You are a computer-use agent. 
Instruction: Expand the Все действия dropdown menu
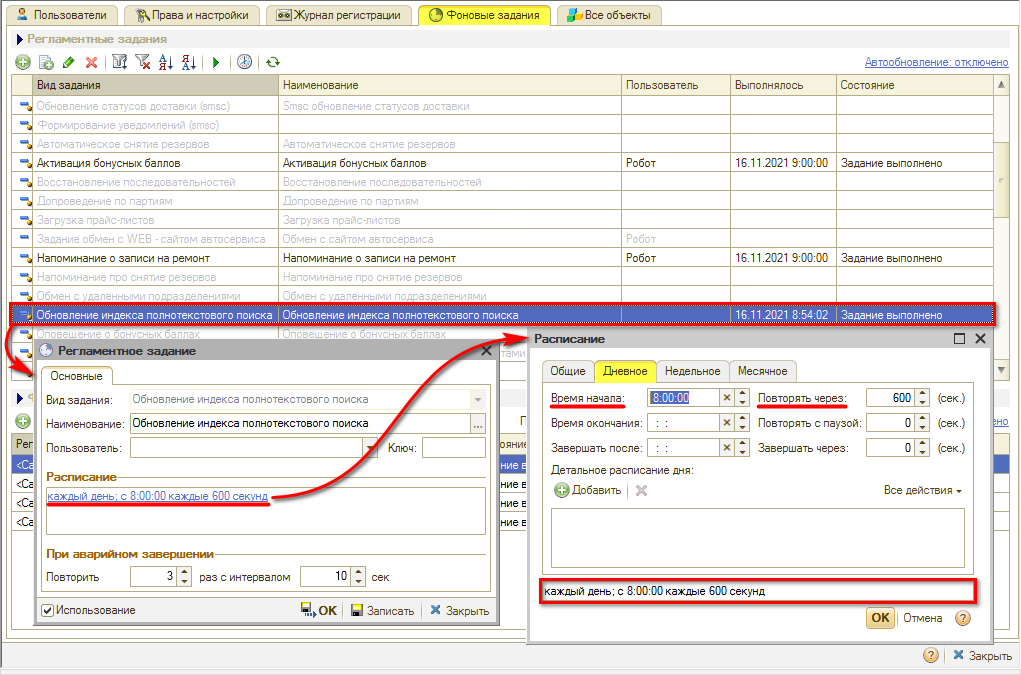coord(922,491)
